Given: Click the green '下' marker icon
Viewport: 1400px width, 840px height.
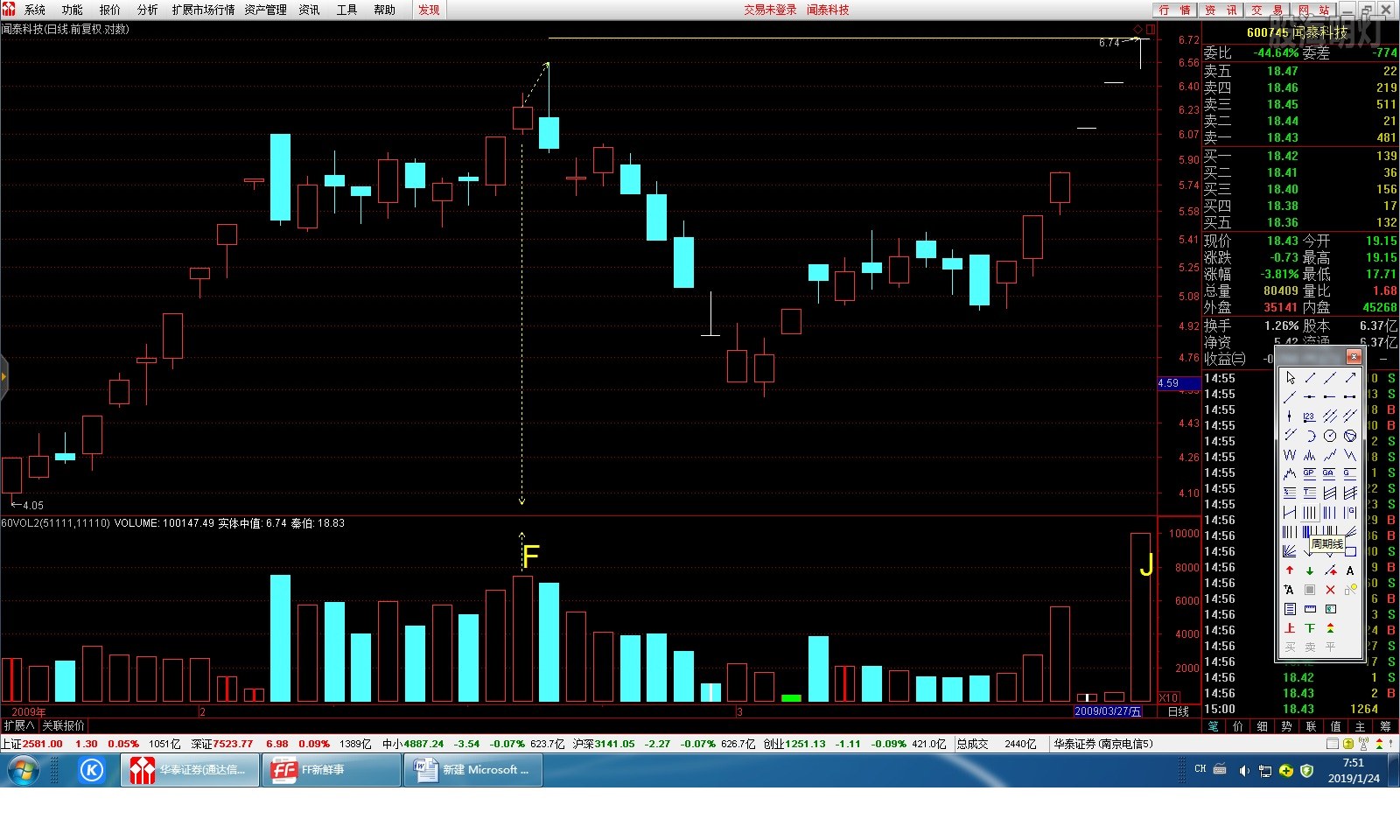Looking at the screenshot, I should [x=1310, y=628].
